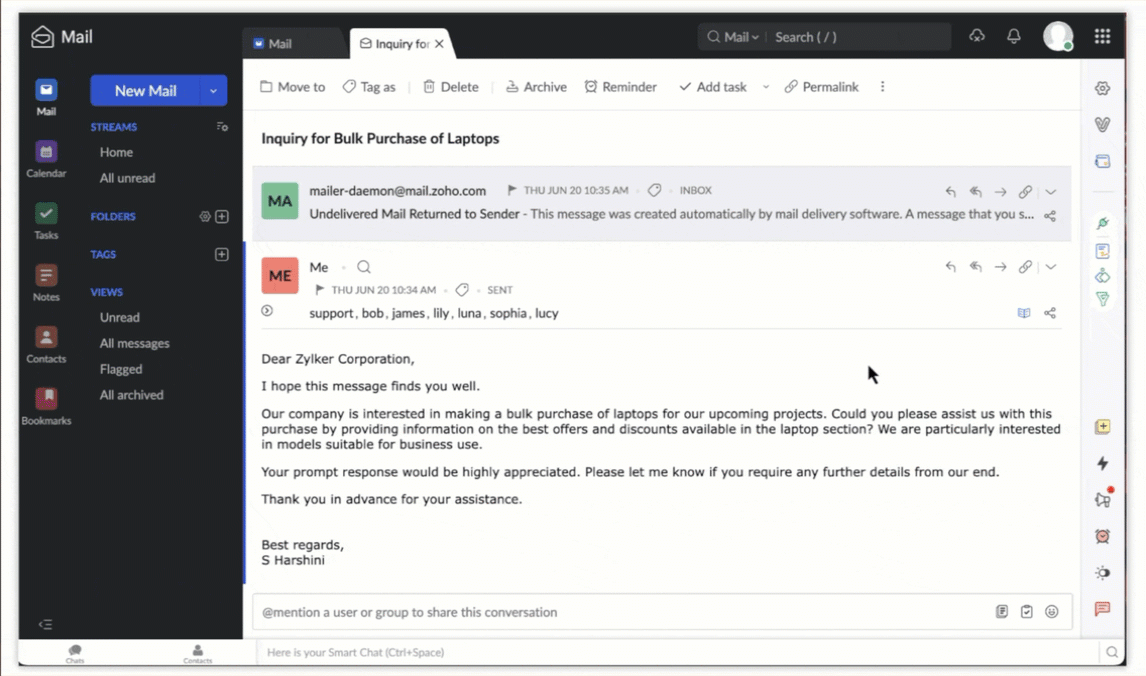Open the apps grid launcher icon
Image resolution: width=1146 pixels, height=676 pixels.
tap(1102, 37)
